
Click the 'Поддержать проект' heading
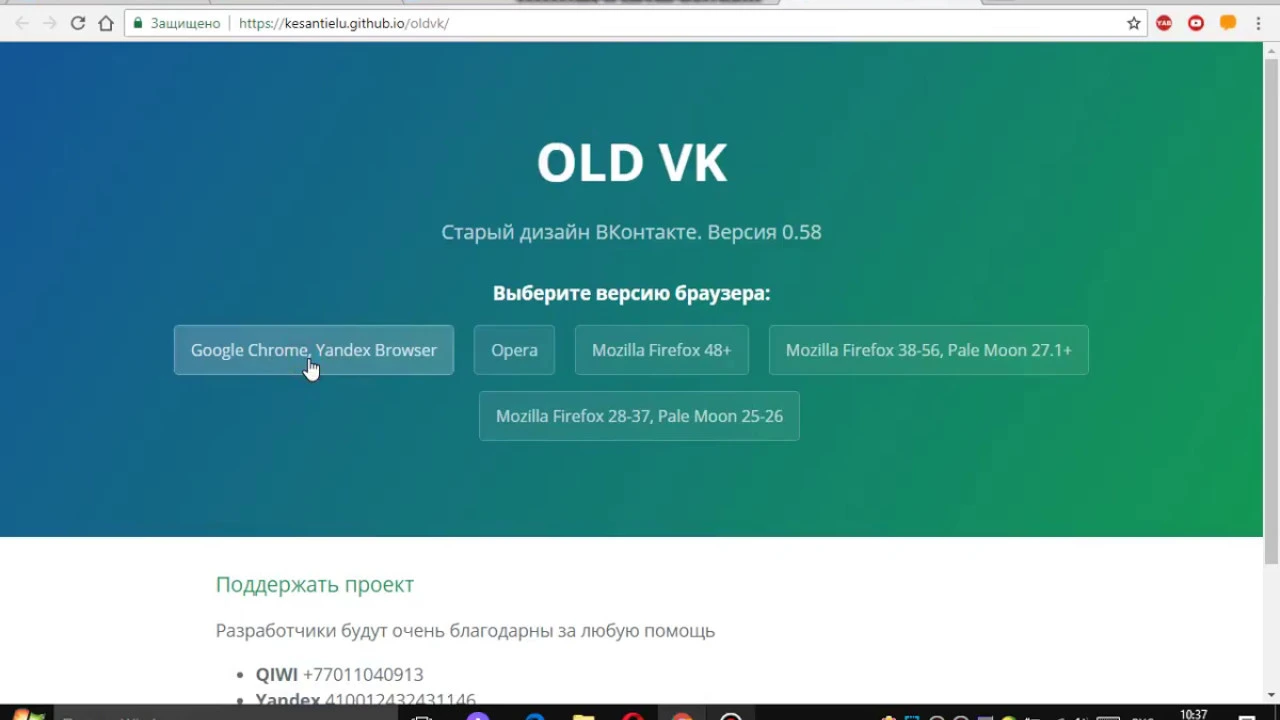point(315,585)
